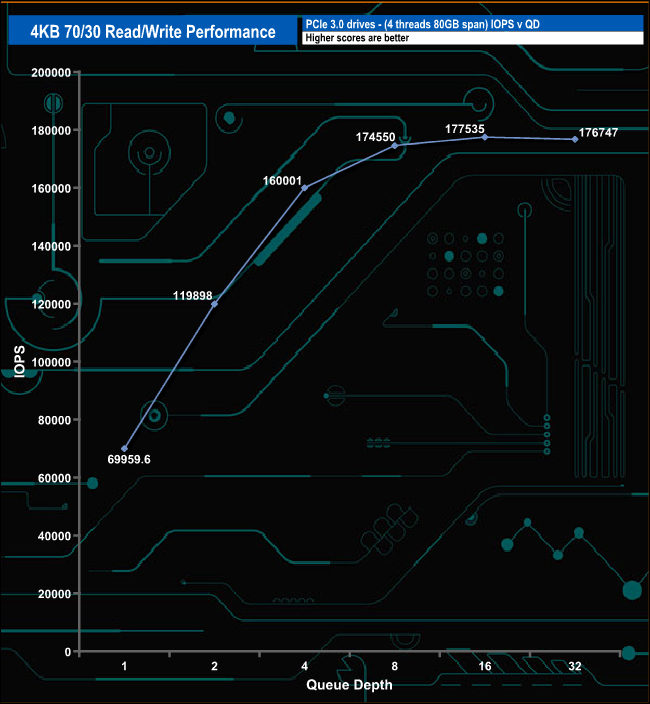Click the 100000 y-axis label
650x704 pixels.
click(51, 362)
